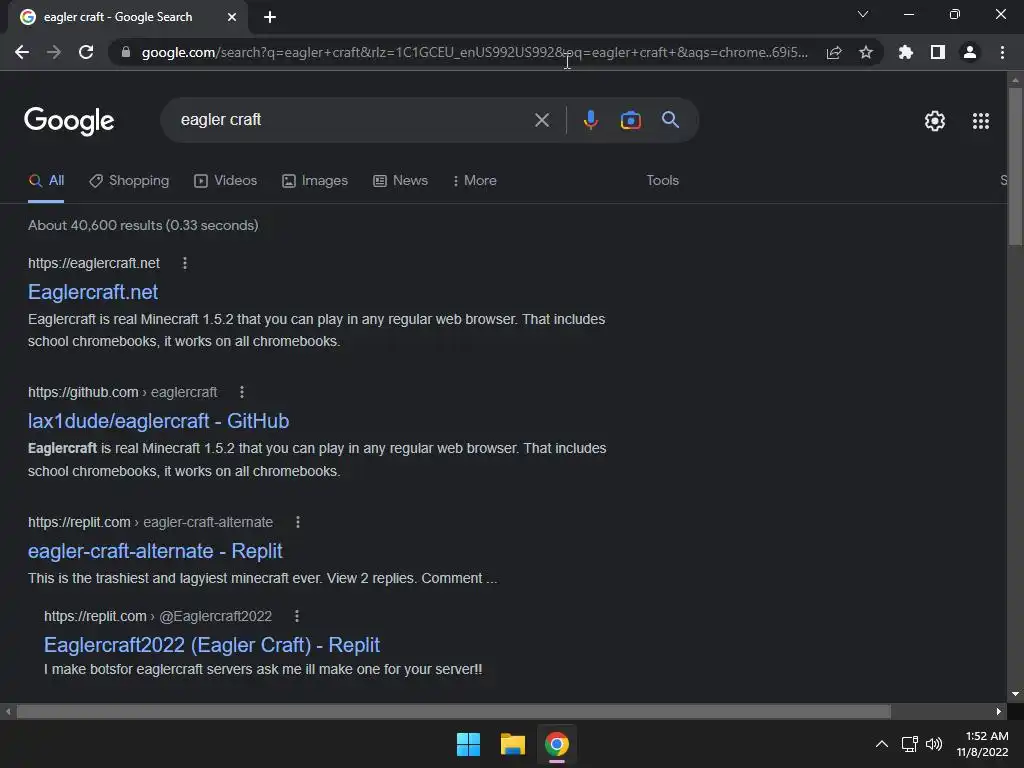Switch to the Videos tab
The width and height of the screenshot is (1024, 768).
coord(225,181)
